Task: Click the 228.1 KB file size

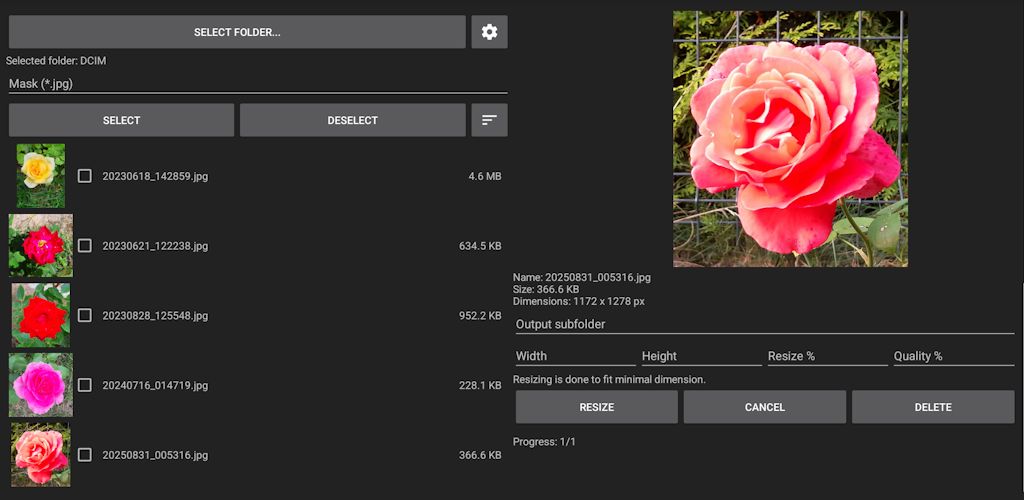Action: [480, 386]
